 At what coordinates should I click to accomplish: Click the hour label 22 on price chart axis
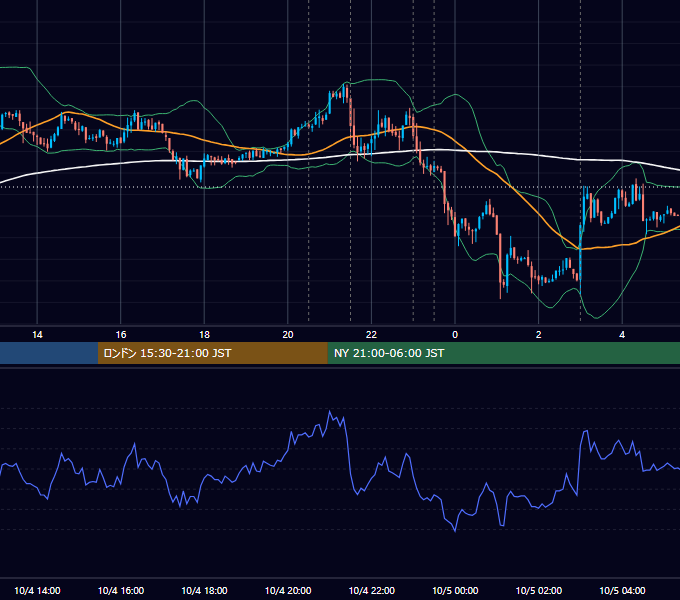372,335
